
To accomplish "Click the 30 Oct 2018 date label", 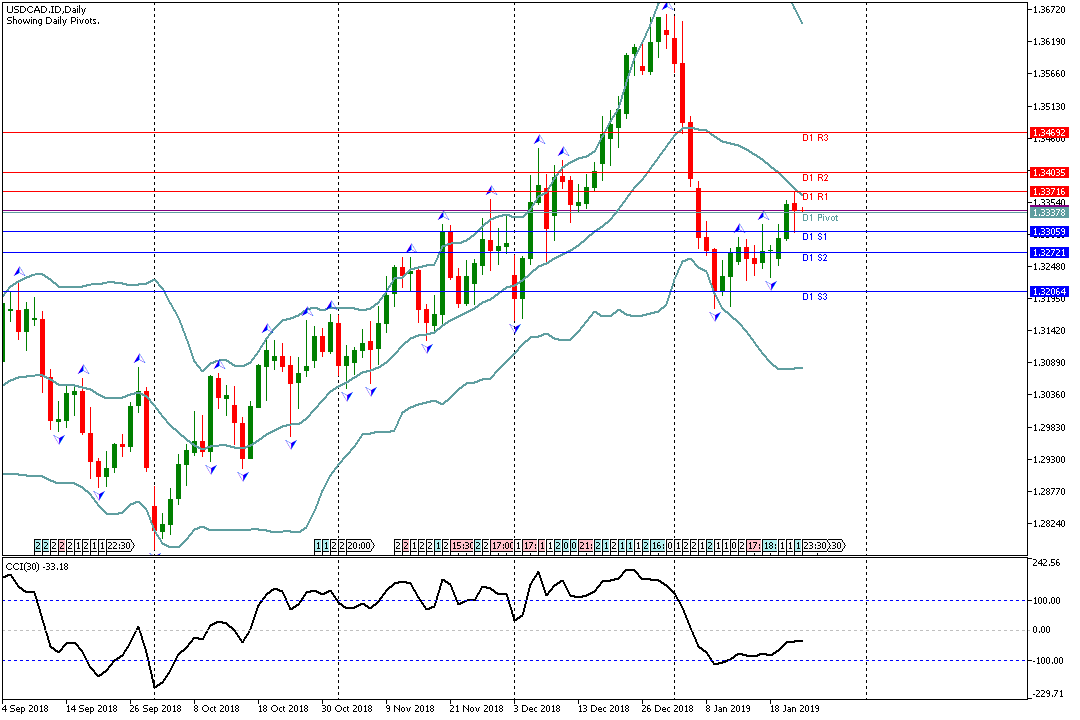I will (347, 709).
